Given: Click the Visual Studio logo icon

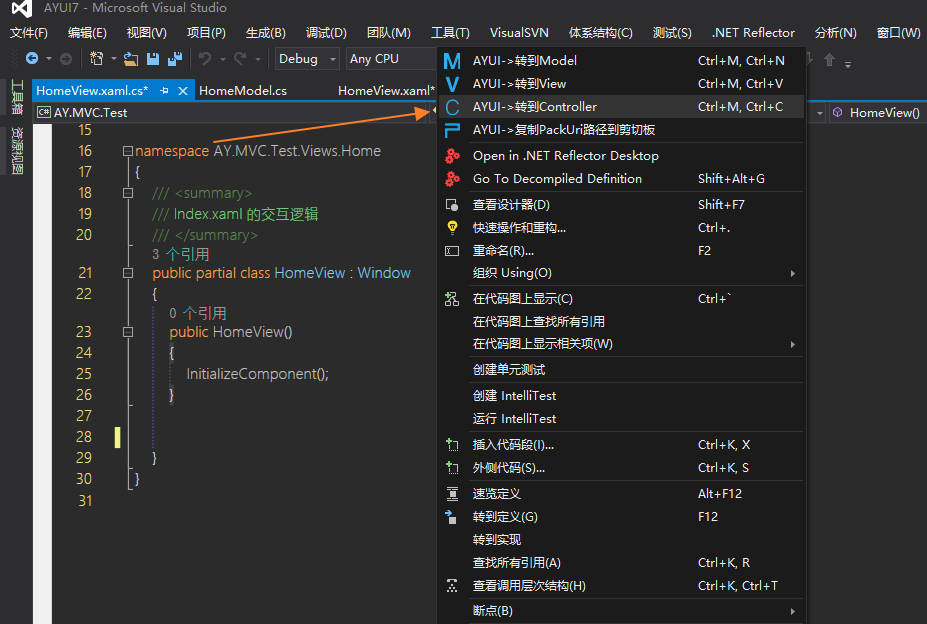Looking at the screenshot, I should [x=22, y=8].
